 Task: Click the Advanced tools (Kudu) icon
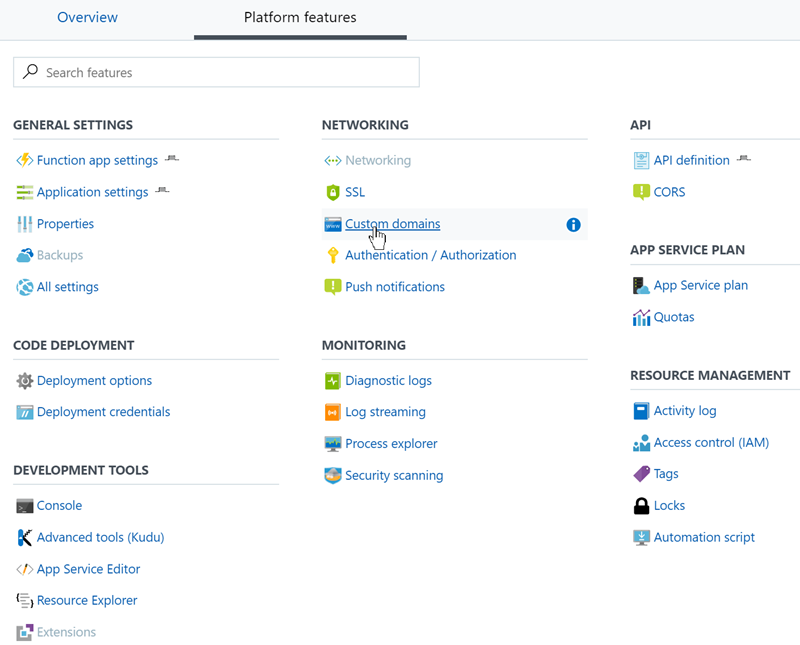tap(22, 538)
